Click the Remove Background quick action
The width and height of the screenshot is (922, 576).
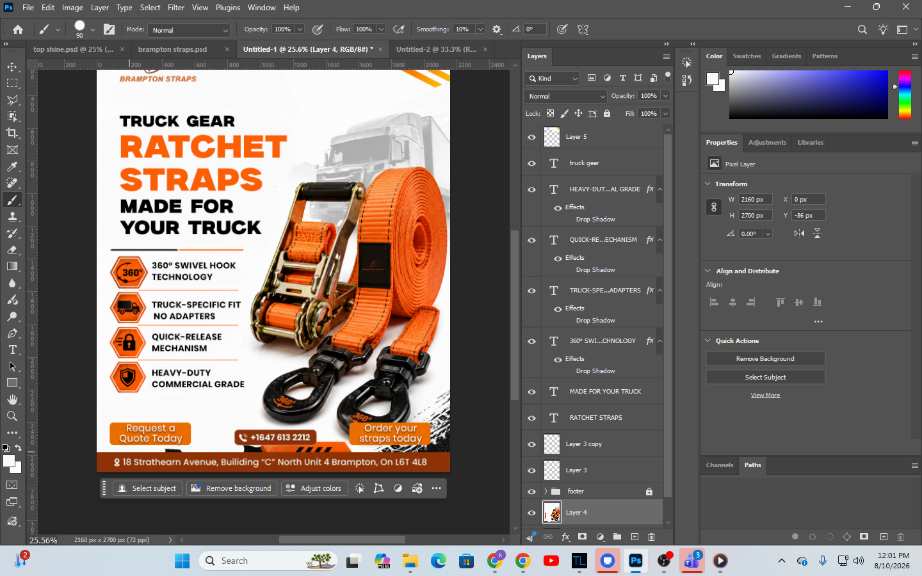coord(765,359)
